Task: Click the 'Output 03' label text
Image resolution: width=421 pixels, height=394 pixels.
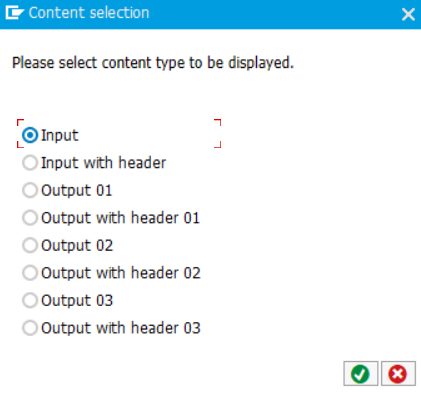Action: point(77,301)
